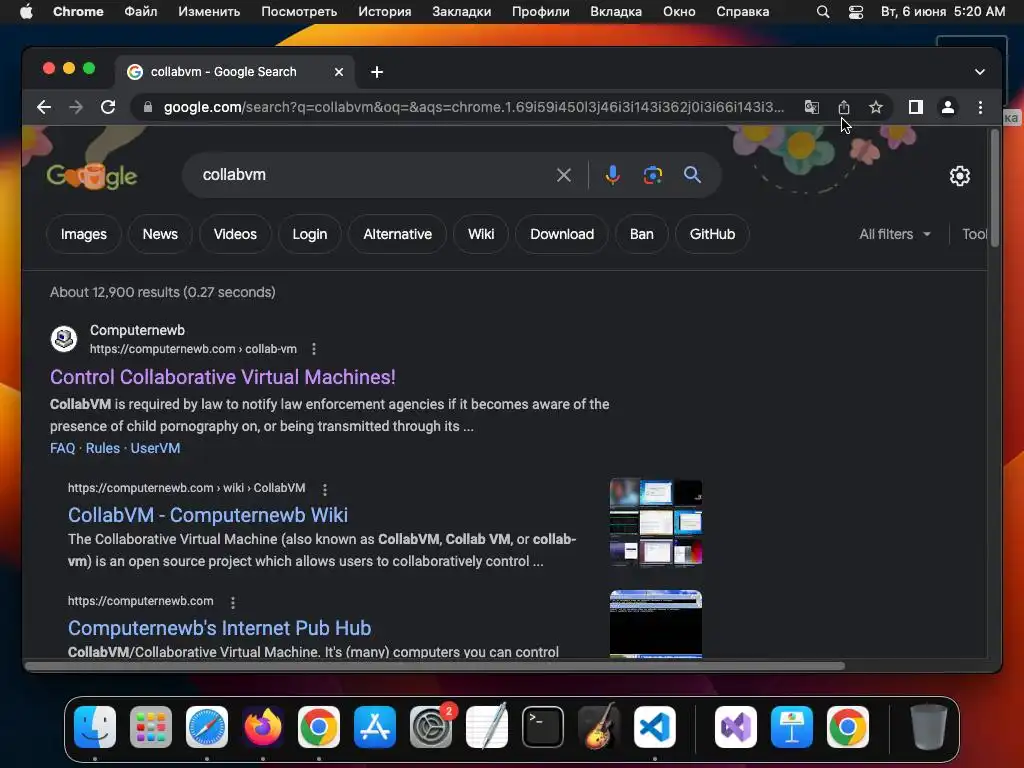
Task: Click the address bar URL
Action: 473,107
